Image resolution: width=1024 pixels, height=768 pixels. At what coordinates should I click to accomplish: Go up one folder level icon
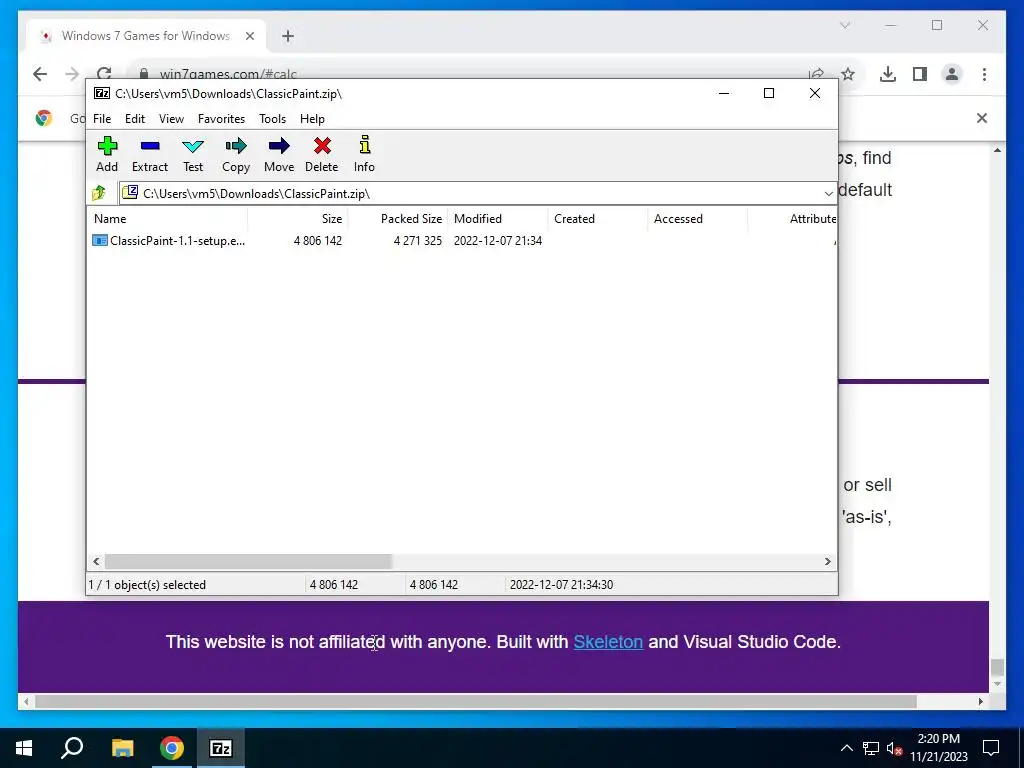(99, 193)
